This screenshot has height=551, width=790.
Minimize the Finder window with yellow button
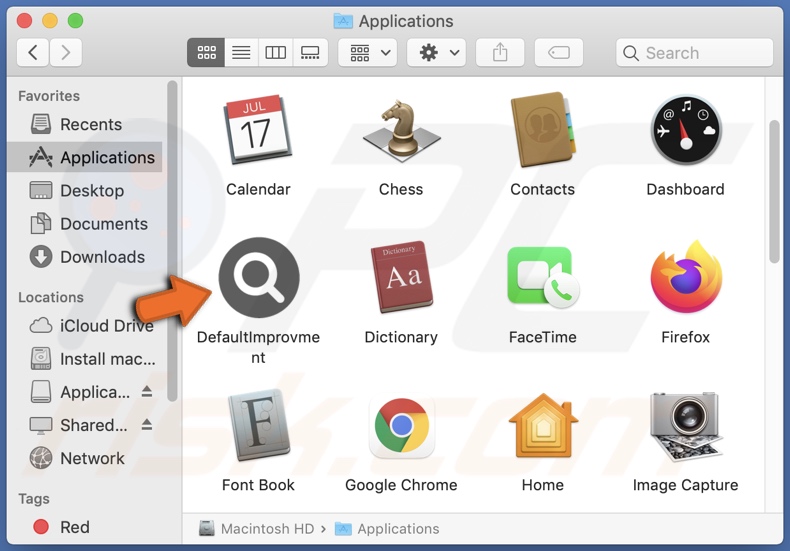[x=50, y=21]
